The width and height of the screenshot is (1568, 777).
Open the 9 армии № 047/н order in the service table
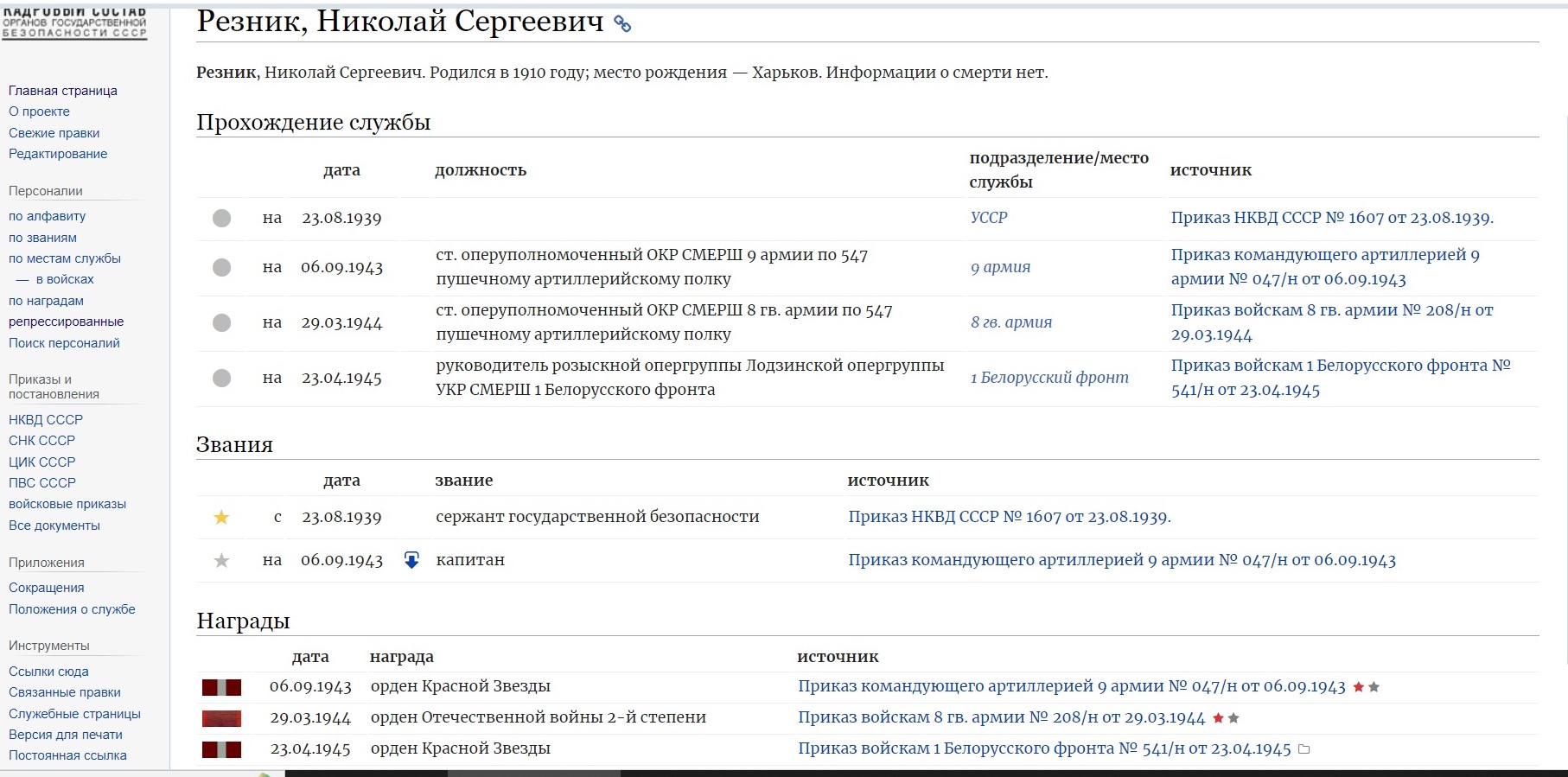click(x=1325, y=267)
